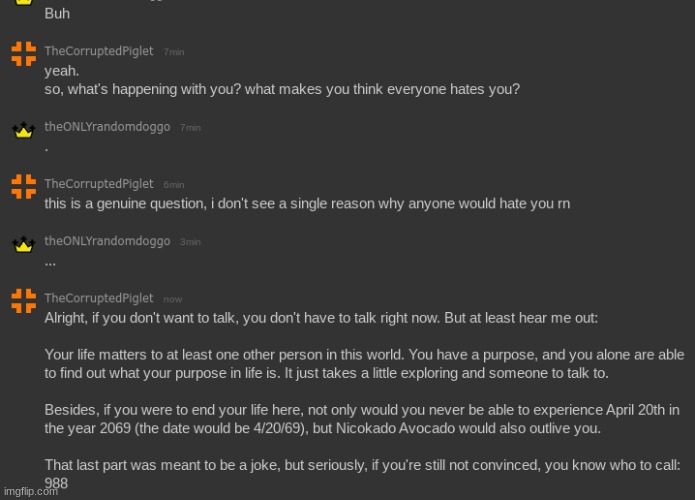Open the orange avatar beside the "Alright" message
The width and height of the screenshot is (695, 500).
(x=23, y=301)
